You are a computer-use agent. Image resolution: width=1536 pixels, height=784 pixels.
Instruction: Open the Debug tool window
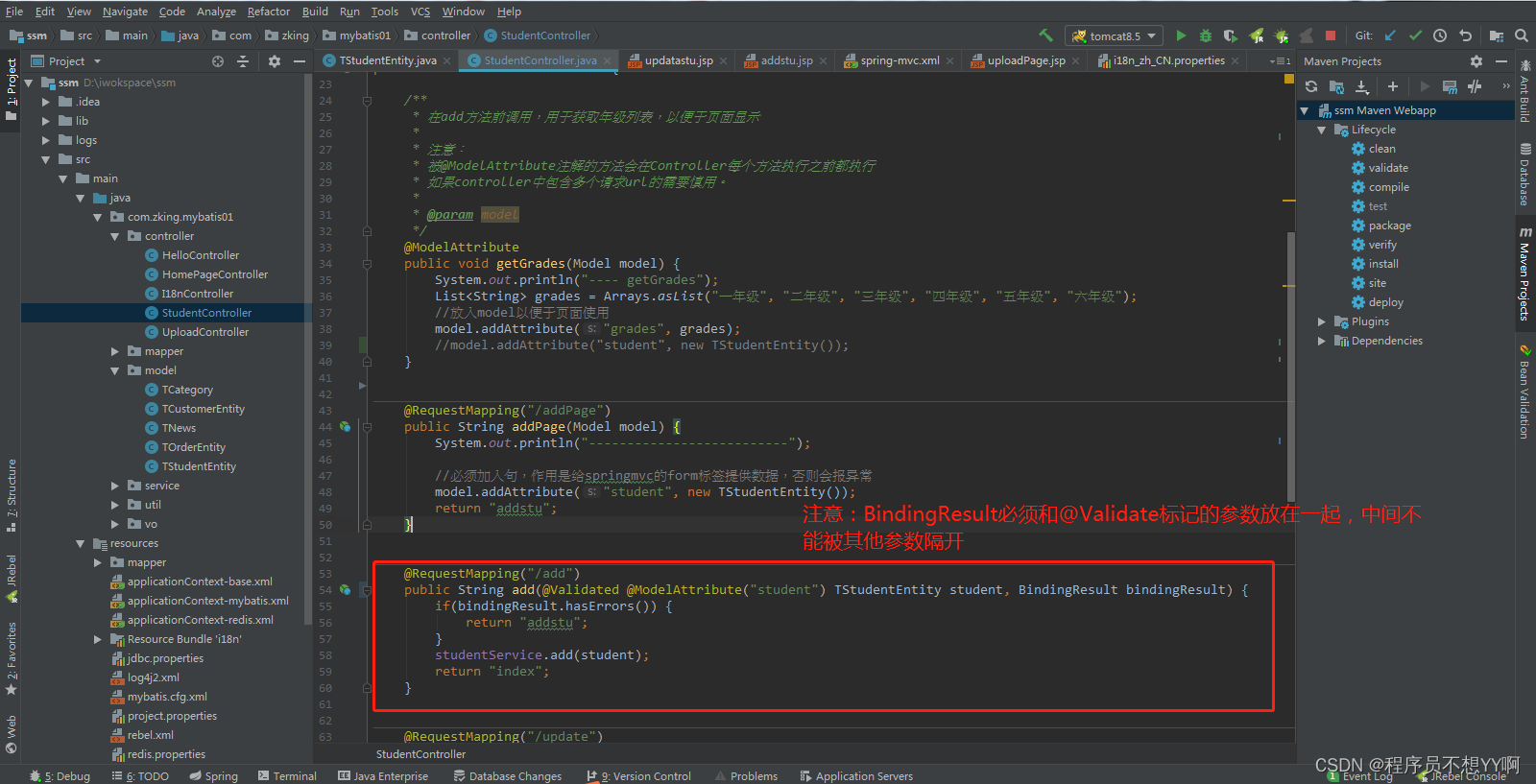pos(60,775)
